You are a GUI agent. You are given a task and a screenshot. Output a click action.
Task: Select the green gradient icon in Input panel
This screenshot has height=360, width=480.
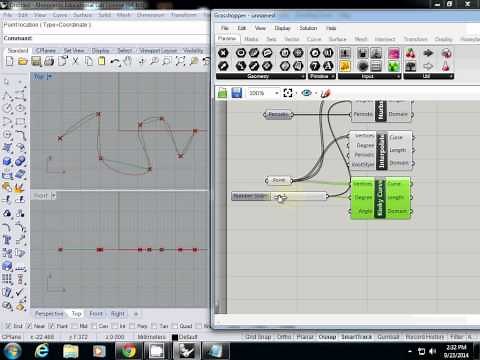[x=394, y=66]
